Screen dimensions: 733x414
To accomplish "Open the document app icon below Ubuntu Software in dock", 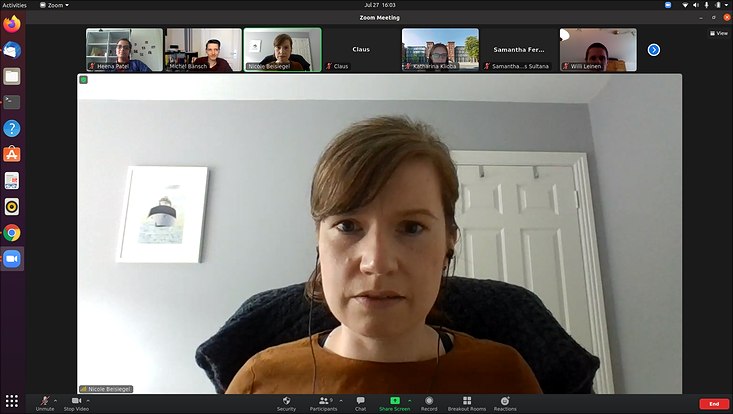I will (x=12, y=180).
